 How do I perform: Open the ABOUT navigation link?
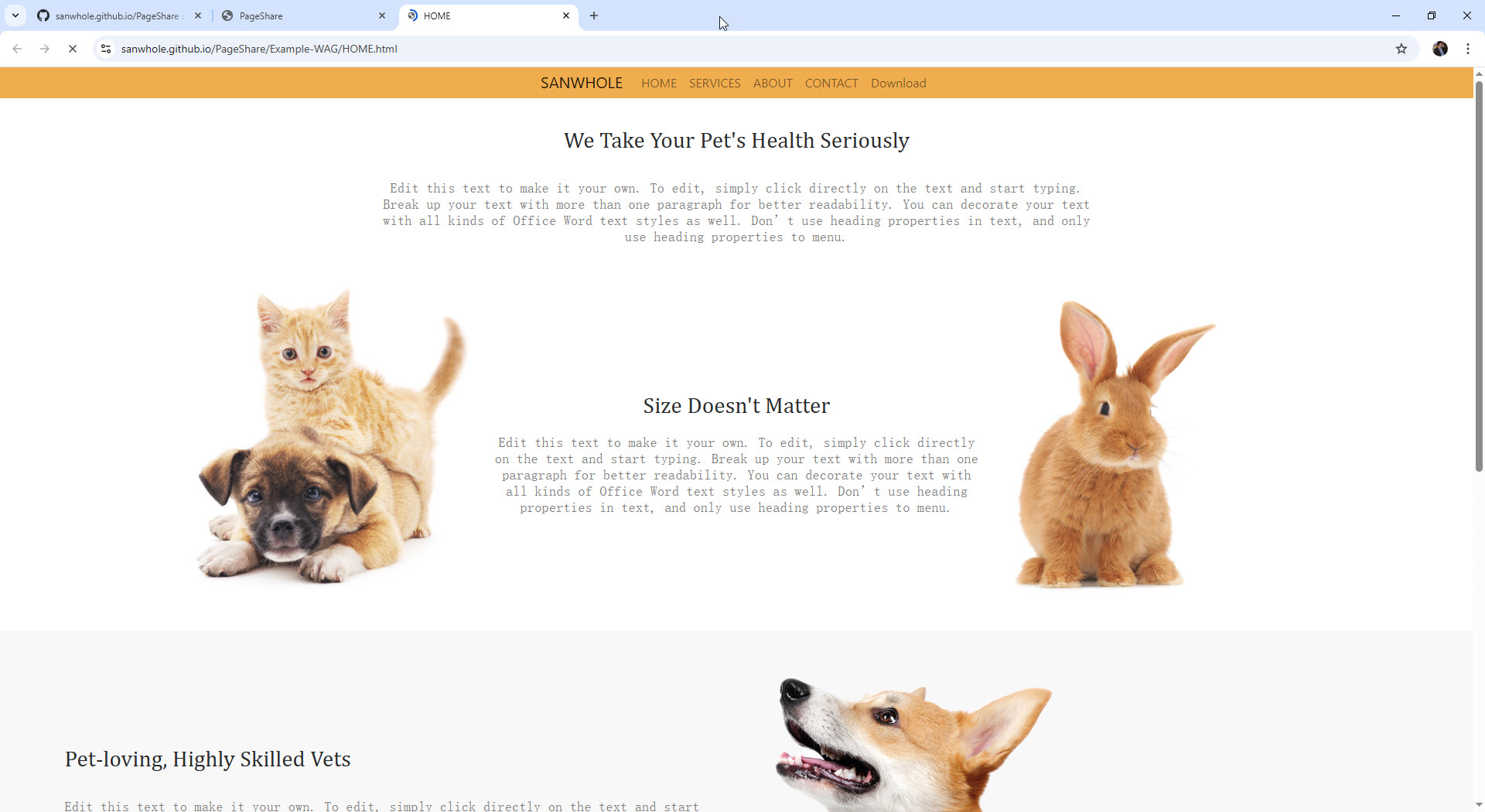pos(772,84)
